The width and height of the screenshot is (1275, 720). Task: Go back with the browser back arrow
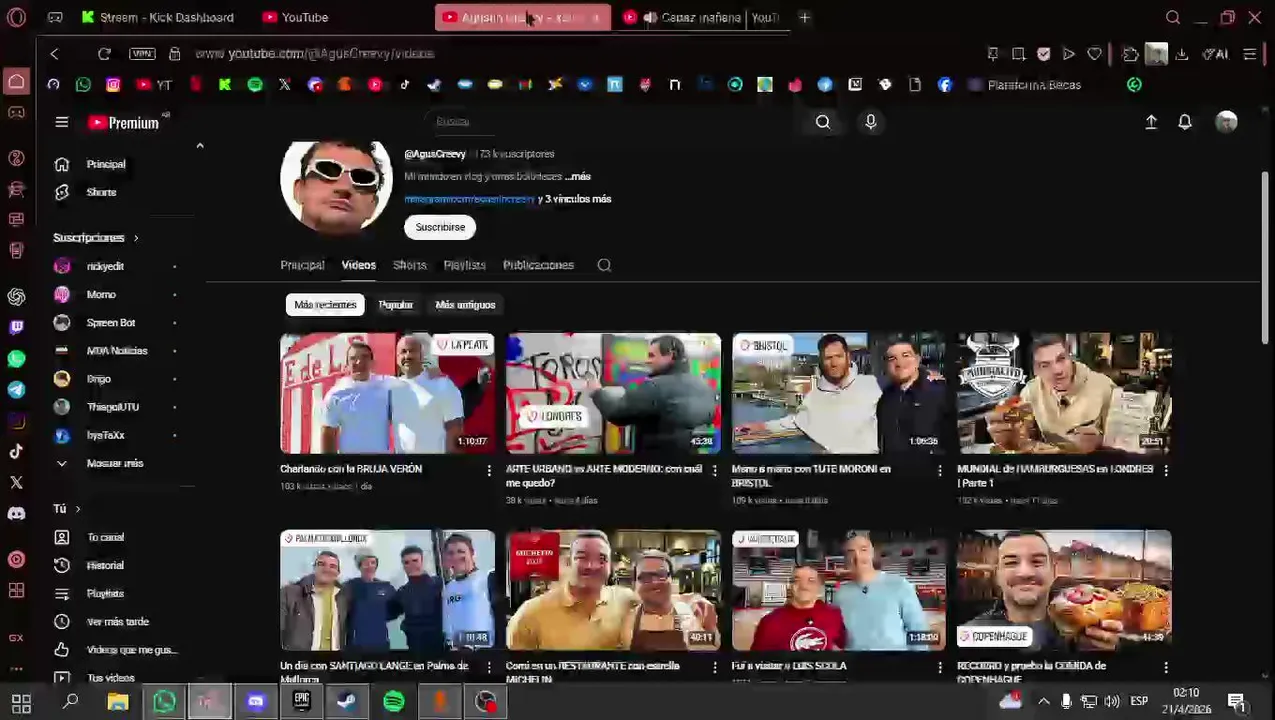point(54,53)
